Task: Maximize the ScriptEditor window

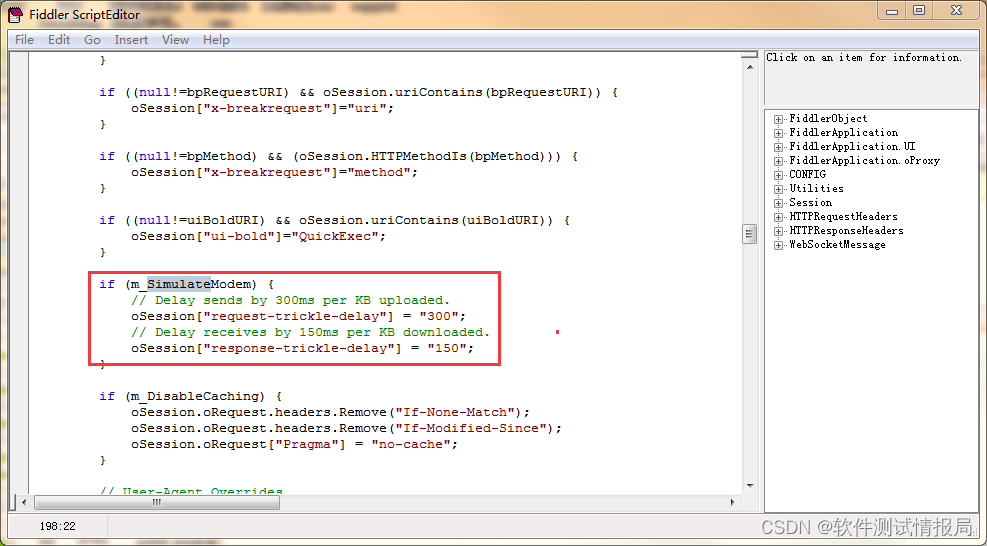Action: (x=920, y=10)
